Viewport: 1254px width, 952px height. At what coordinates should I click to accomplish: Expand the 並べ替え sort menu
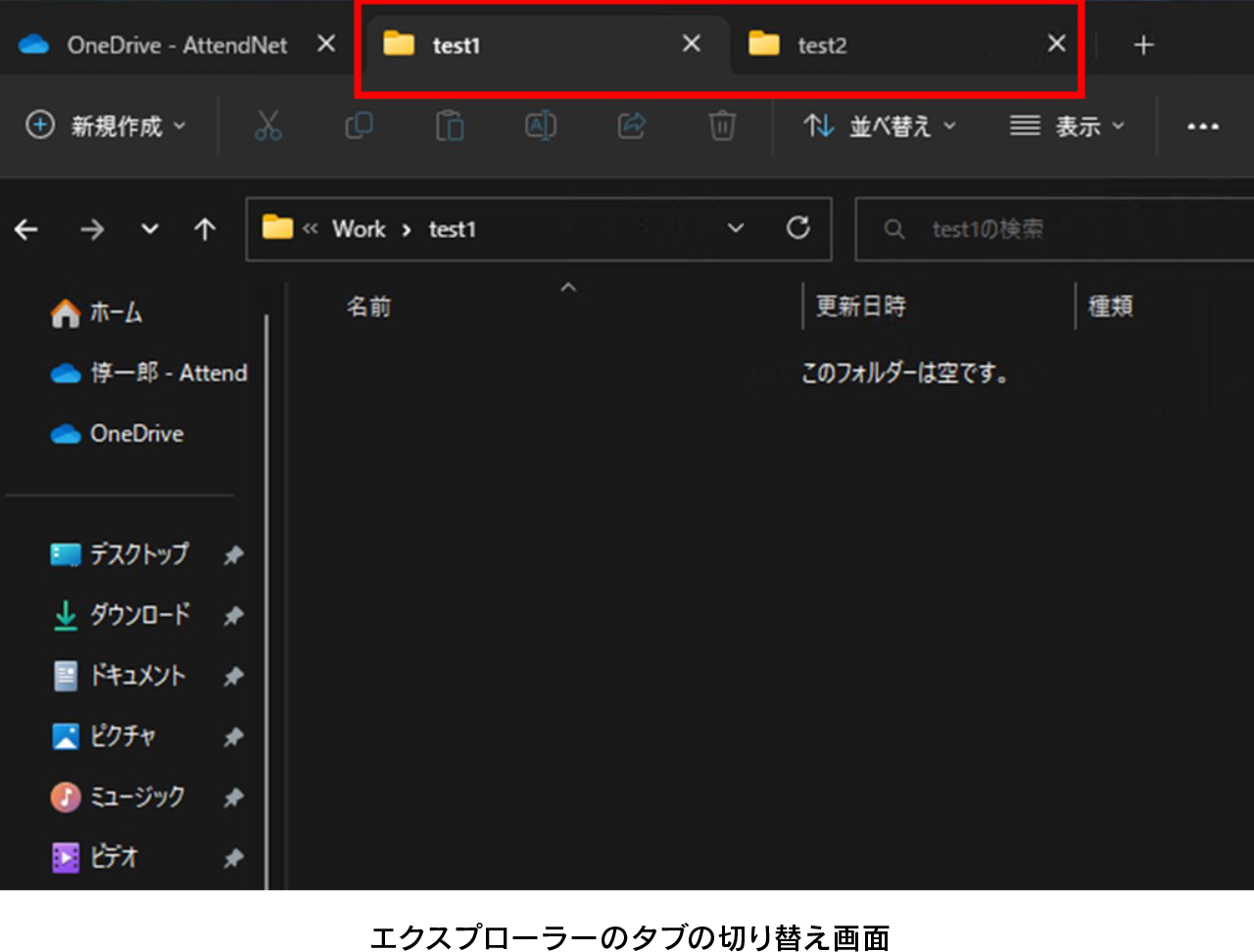879,125
